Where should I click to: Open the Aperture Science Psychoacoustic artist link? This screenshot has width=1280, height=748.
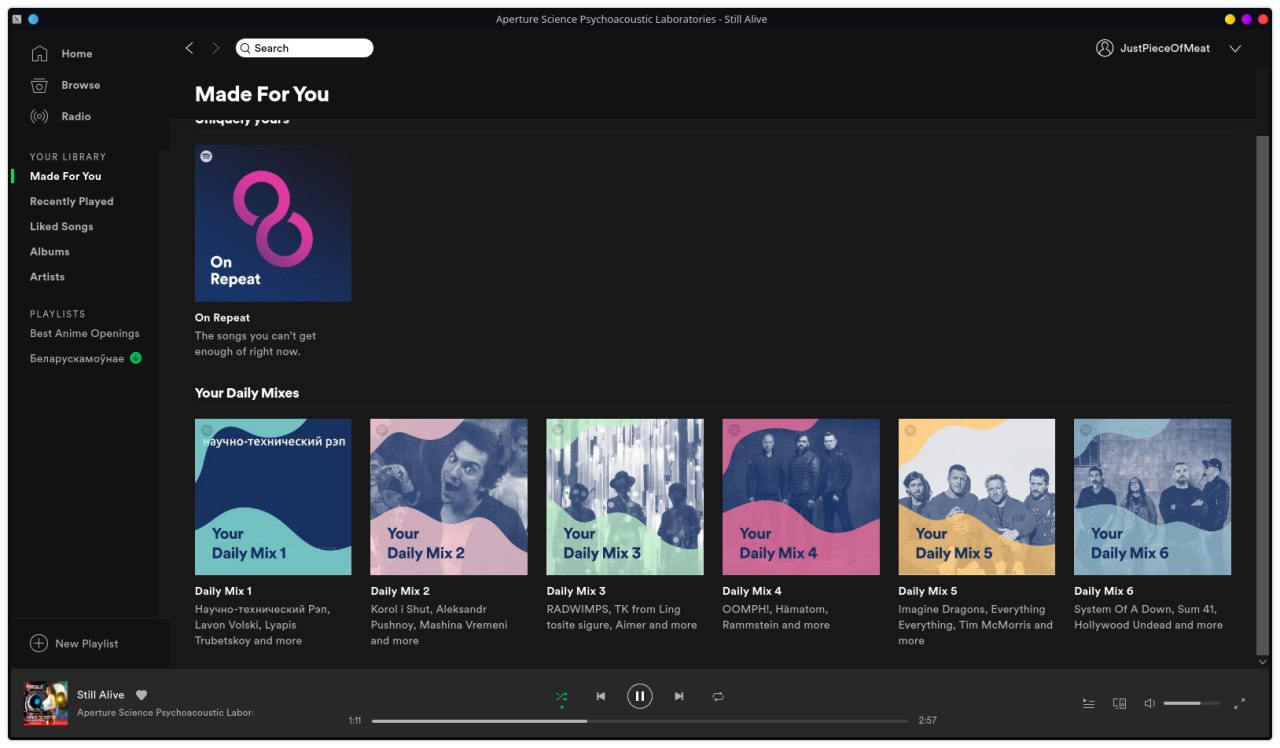[x=165, y=713]
